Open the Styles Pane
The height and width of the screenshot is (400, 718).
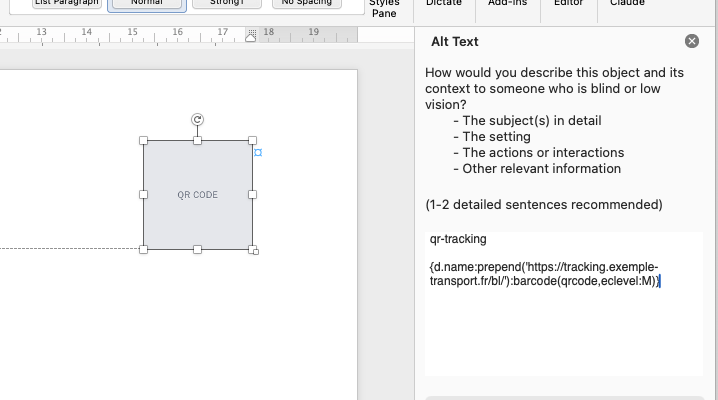click(x=384, y=9)
